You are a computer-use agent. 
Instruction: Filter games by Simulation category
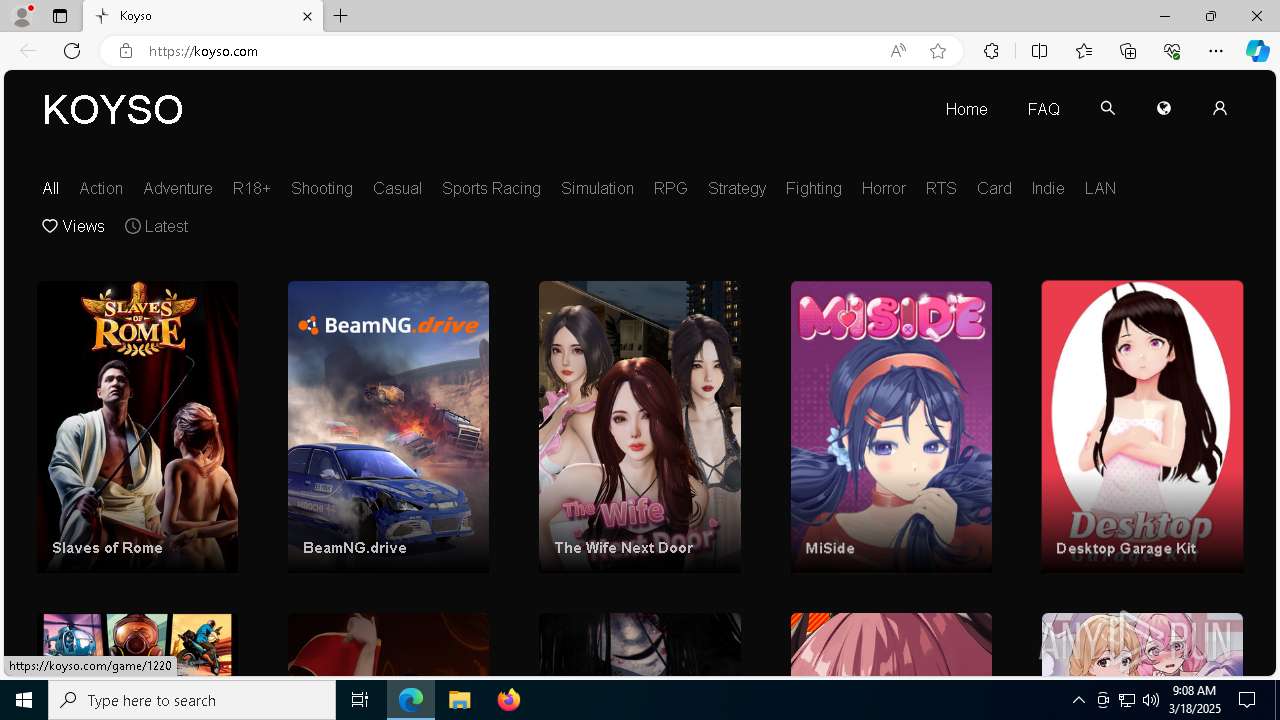tap(597, 188)
